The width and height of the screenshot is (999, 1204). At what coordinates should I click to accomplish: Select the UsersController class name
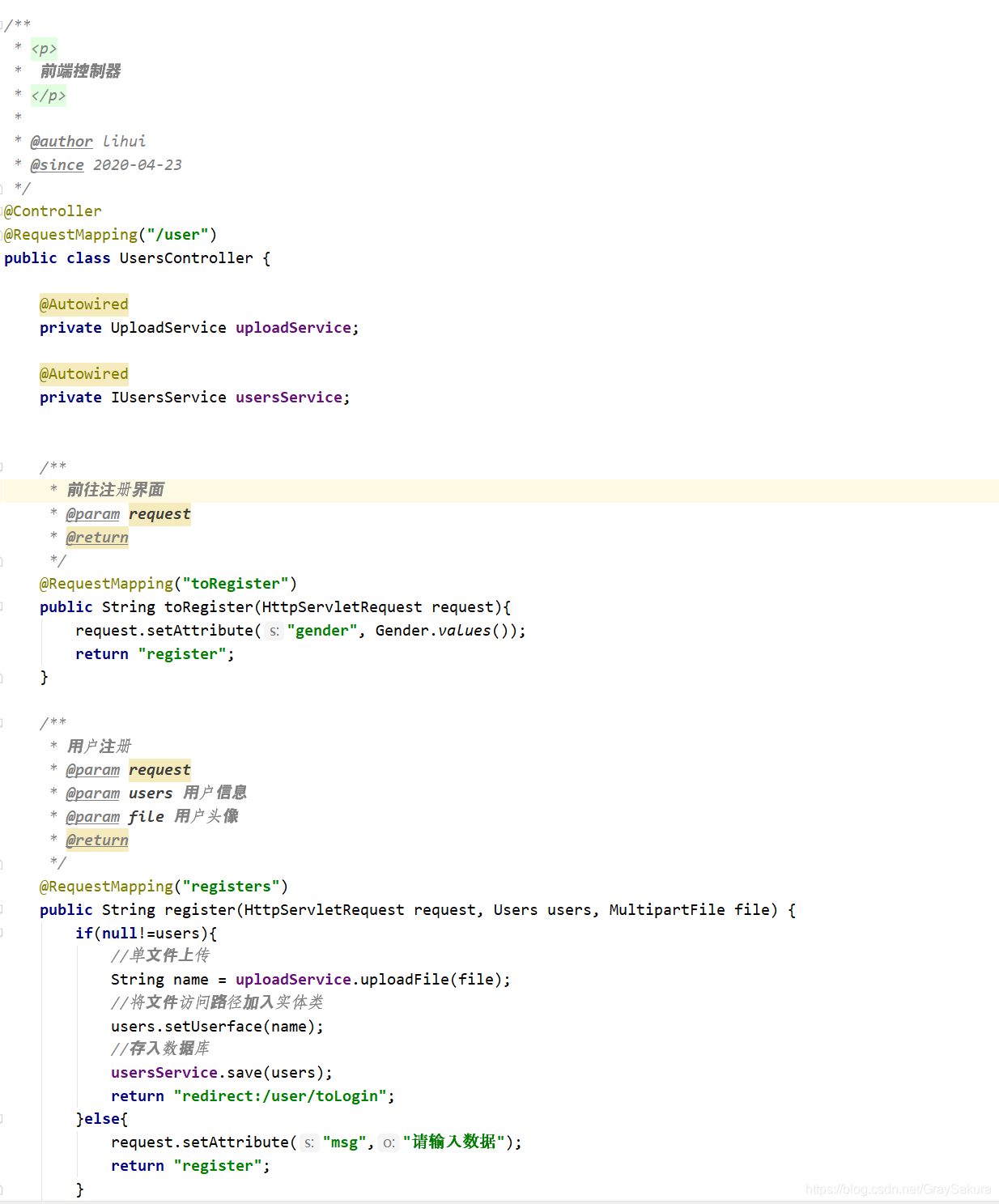click(186, 258)
